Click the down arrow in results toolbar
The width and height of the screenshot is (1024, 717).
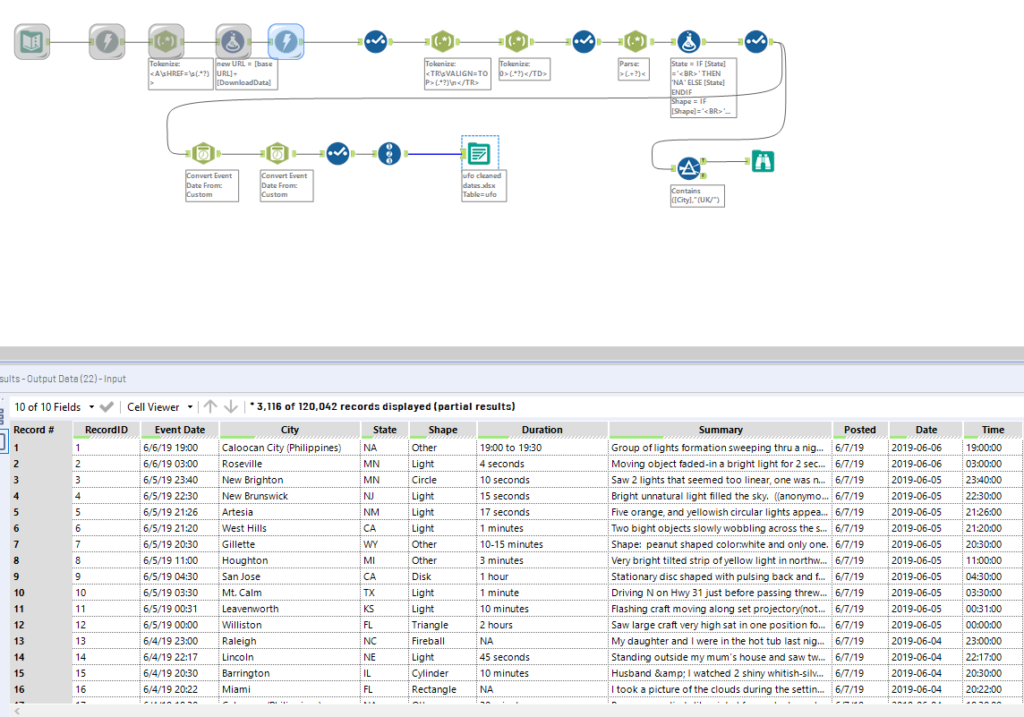[231, 407]
